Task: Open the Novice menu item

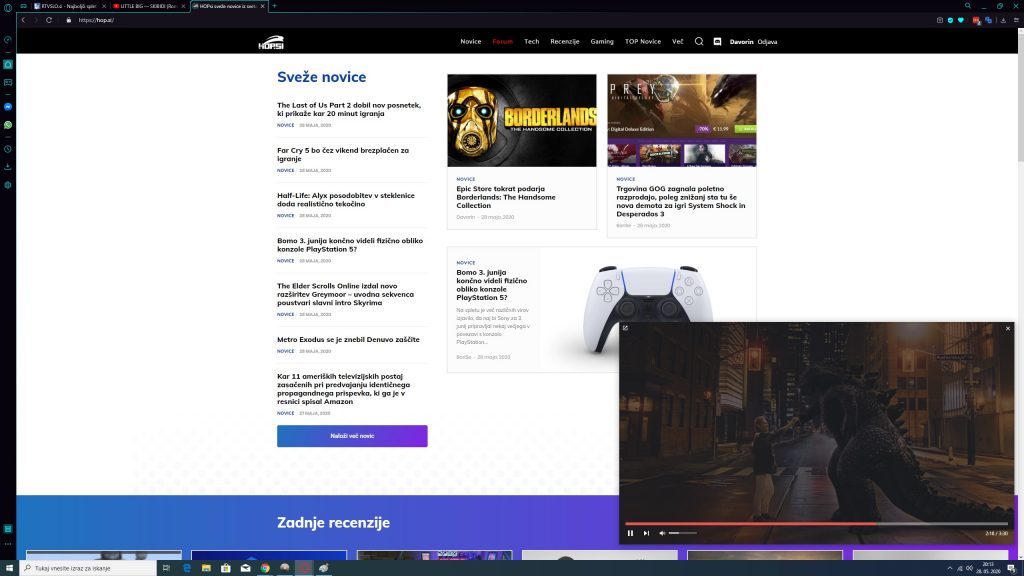Action: pyautogui.click(x=470, y=41)
